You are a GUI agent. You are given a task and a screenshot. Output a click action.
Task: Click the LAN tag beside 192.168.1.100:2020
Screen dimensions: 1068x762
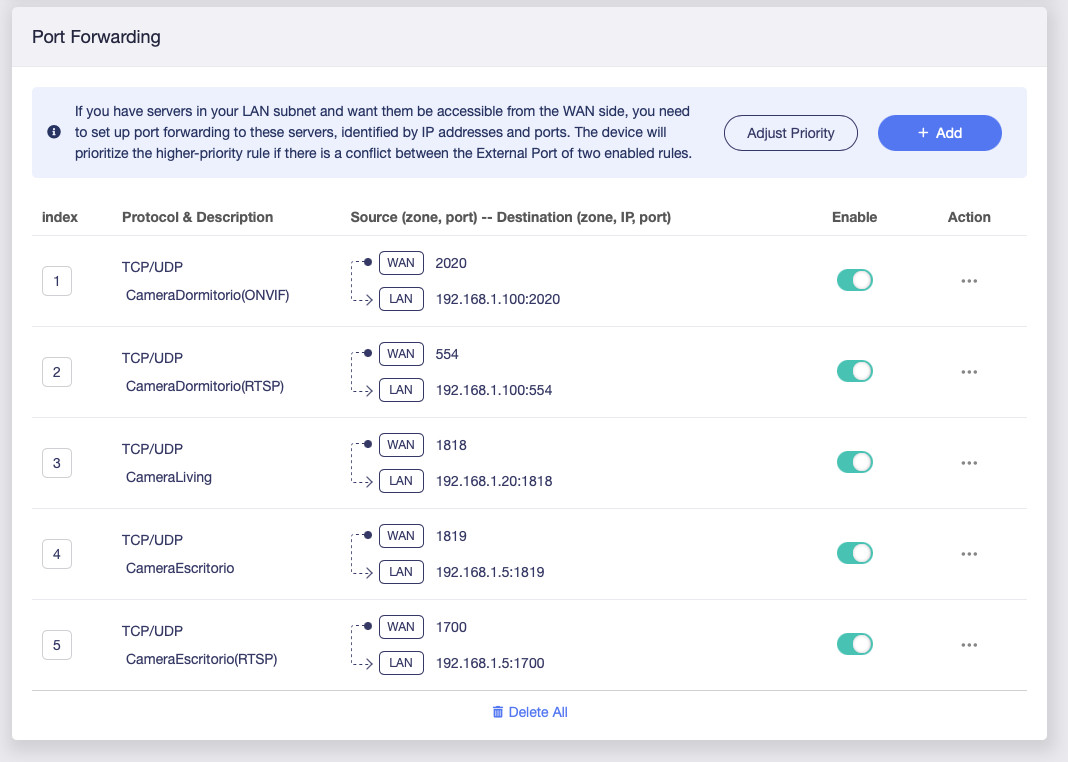(x=401, y=299)
